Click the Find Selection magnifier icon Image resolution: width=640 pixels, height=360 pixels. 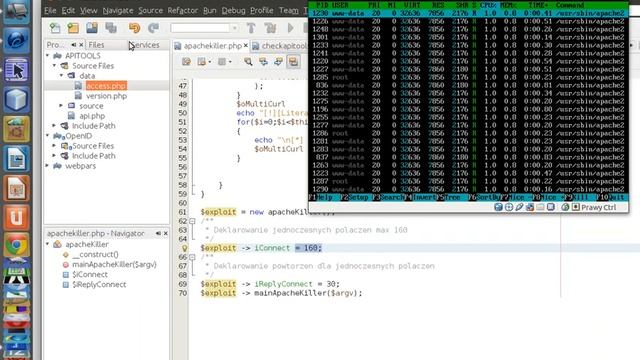[x=248, y=62]
